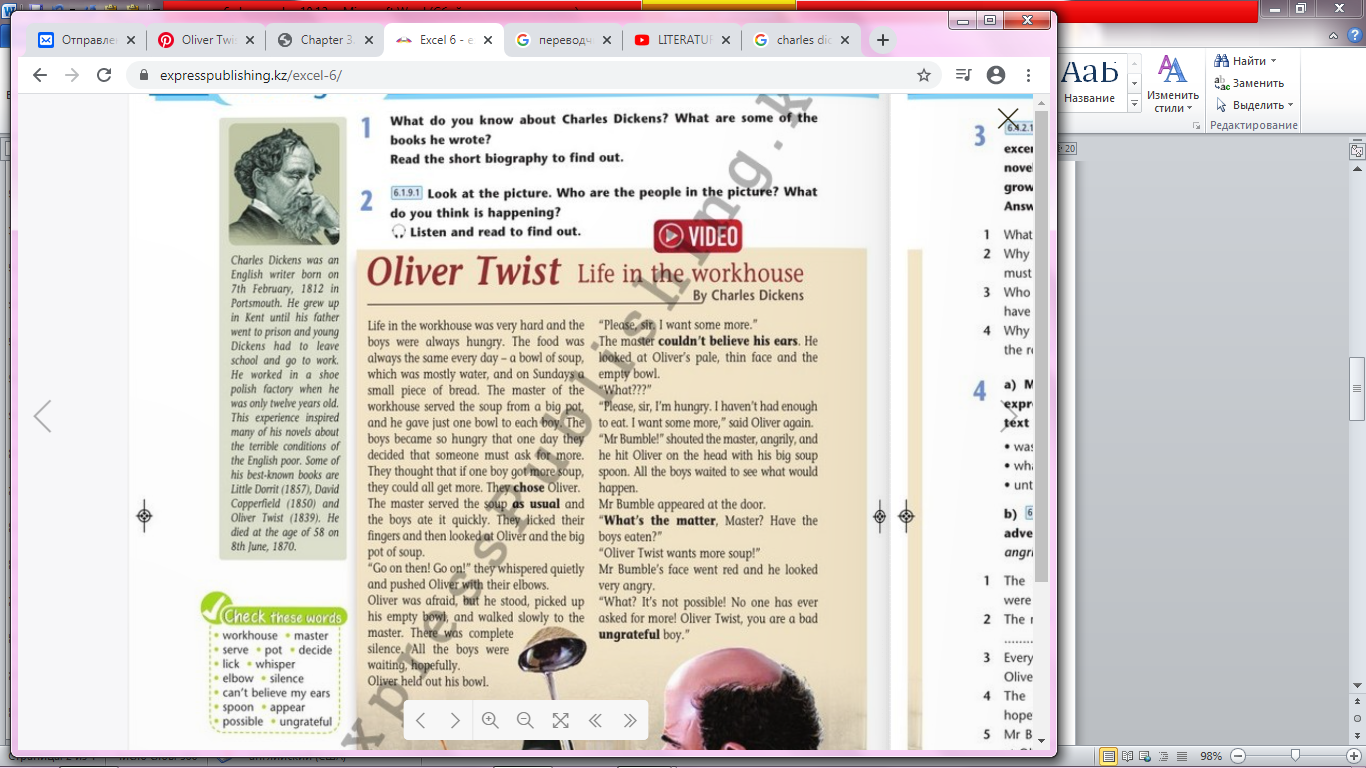Click the "Oliver Twist" story title
This screenshot has width=1366, height=768.
click(x=464, y=271)
